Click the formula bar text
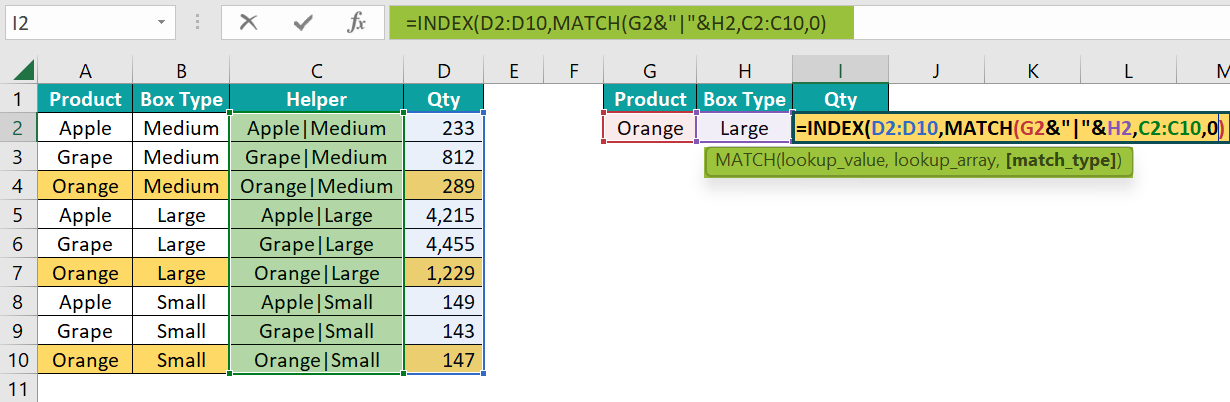Viewport: 1230px width, 402px height. [x=616, y=22]
